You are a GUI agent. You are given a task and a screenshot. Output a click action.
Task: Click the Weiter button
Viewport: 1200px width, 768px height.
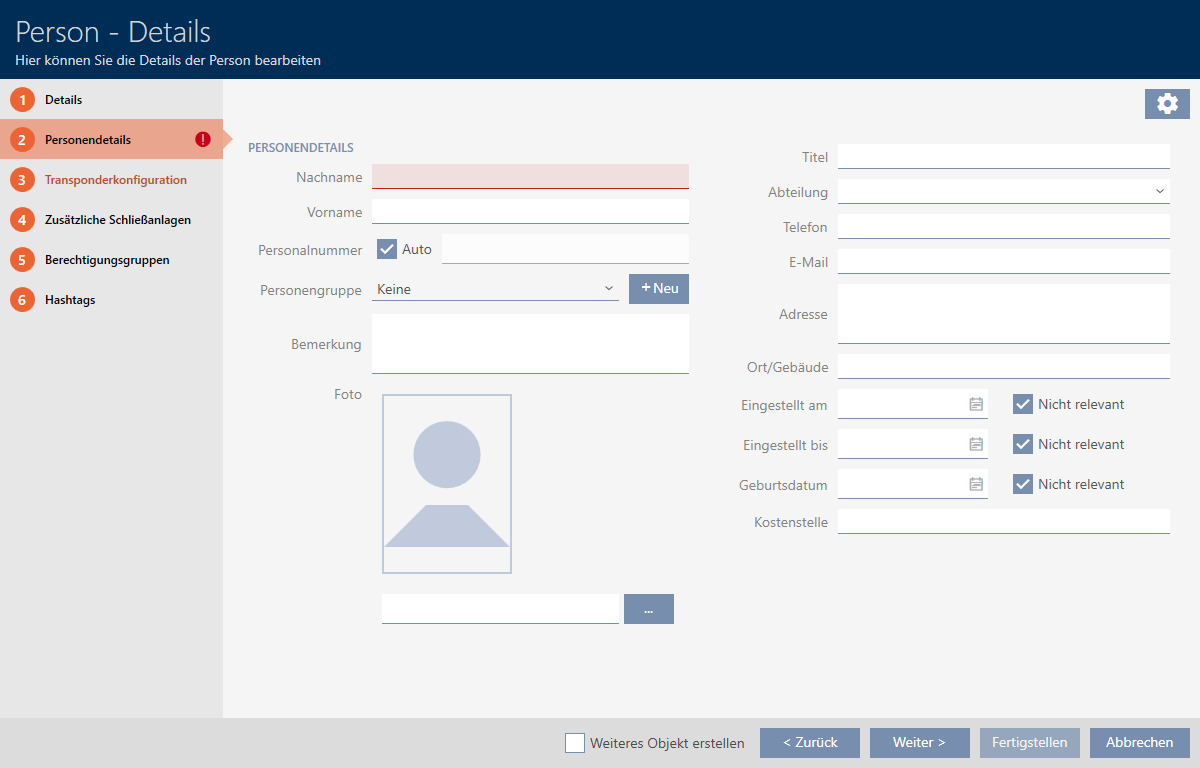(x=919, y=743)
